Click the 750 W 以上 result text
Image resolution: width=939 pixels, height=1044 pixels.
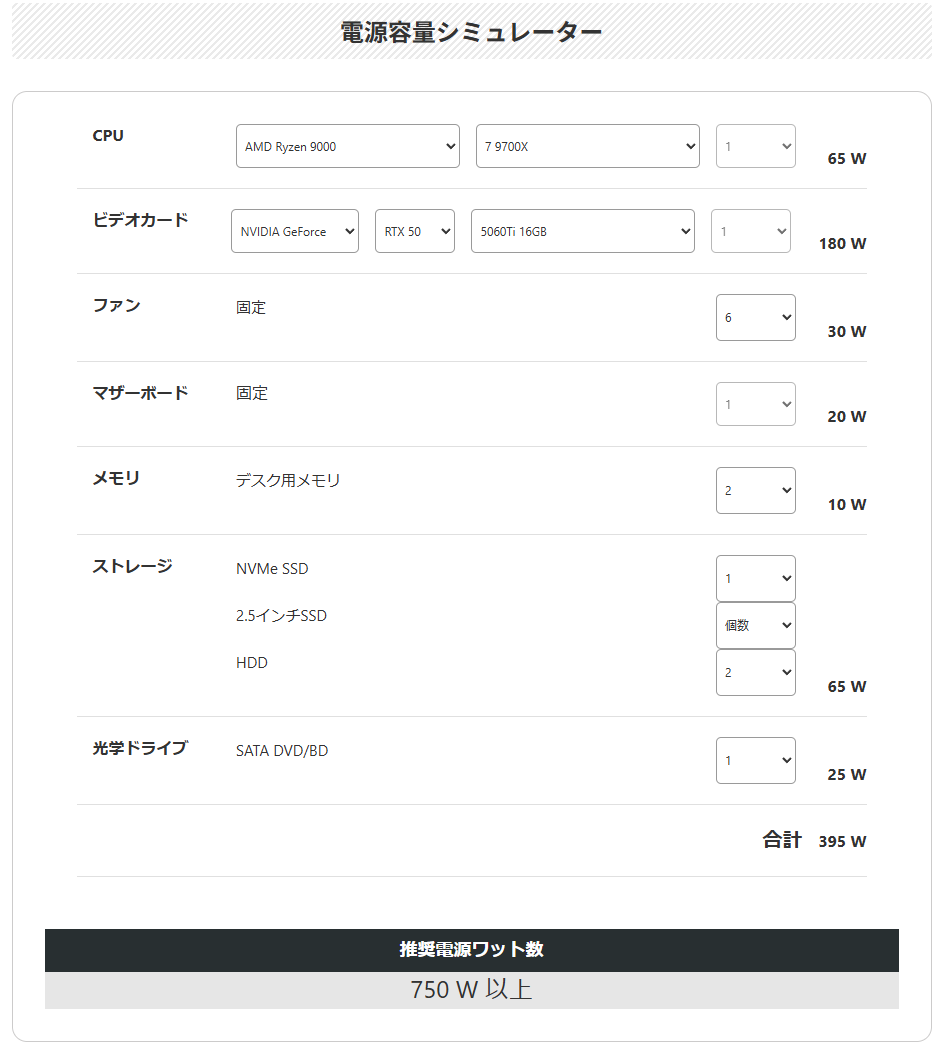tap(471, 990)
